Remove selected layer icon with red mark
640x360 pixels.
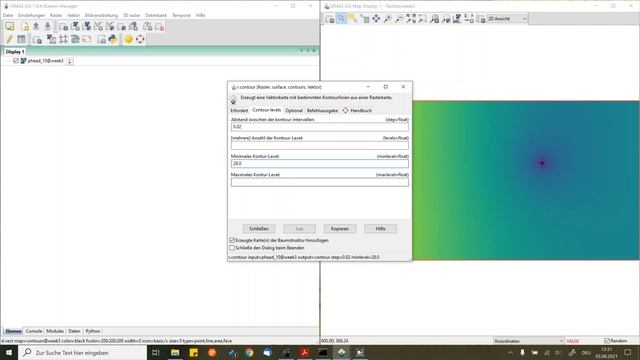pyautogui.click(x=159, y=27)
